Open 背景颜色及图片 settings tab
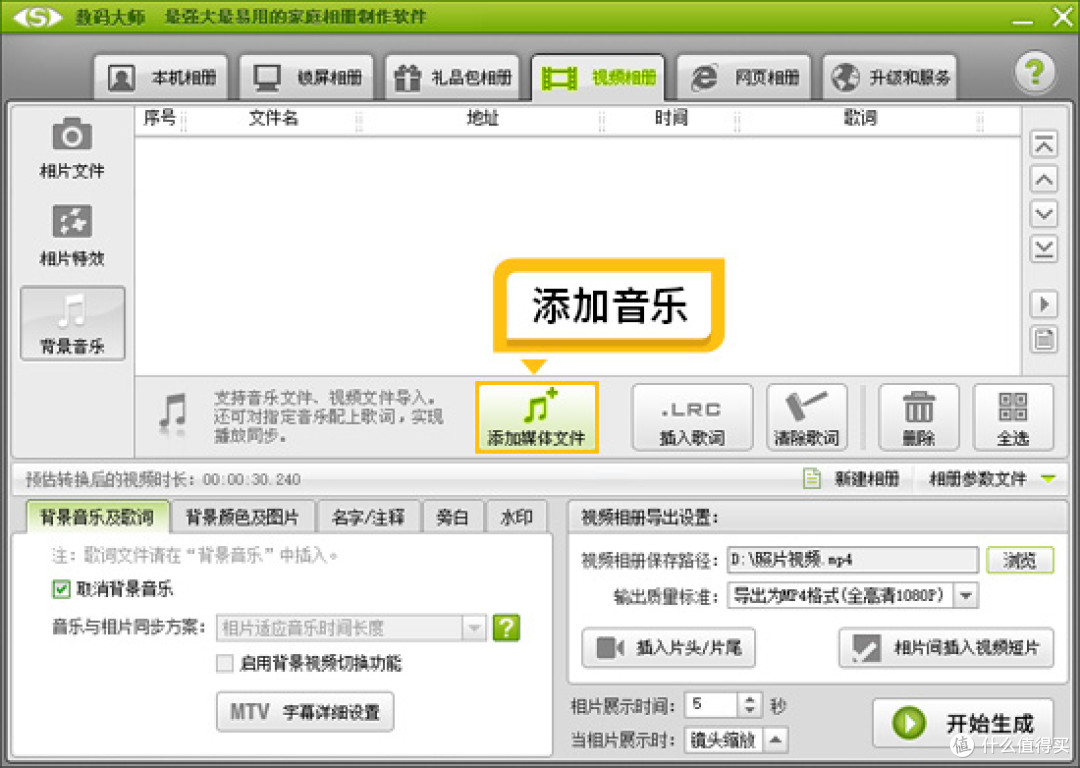The height and width of the screenshot is (768, 1080). pos(242,517)
